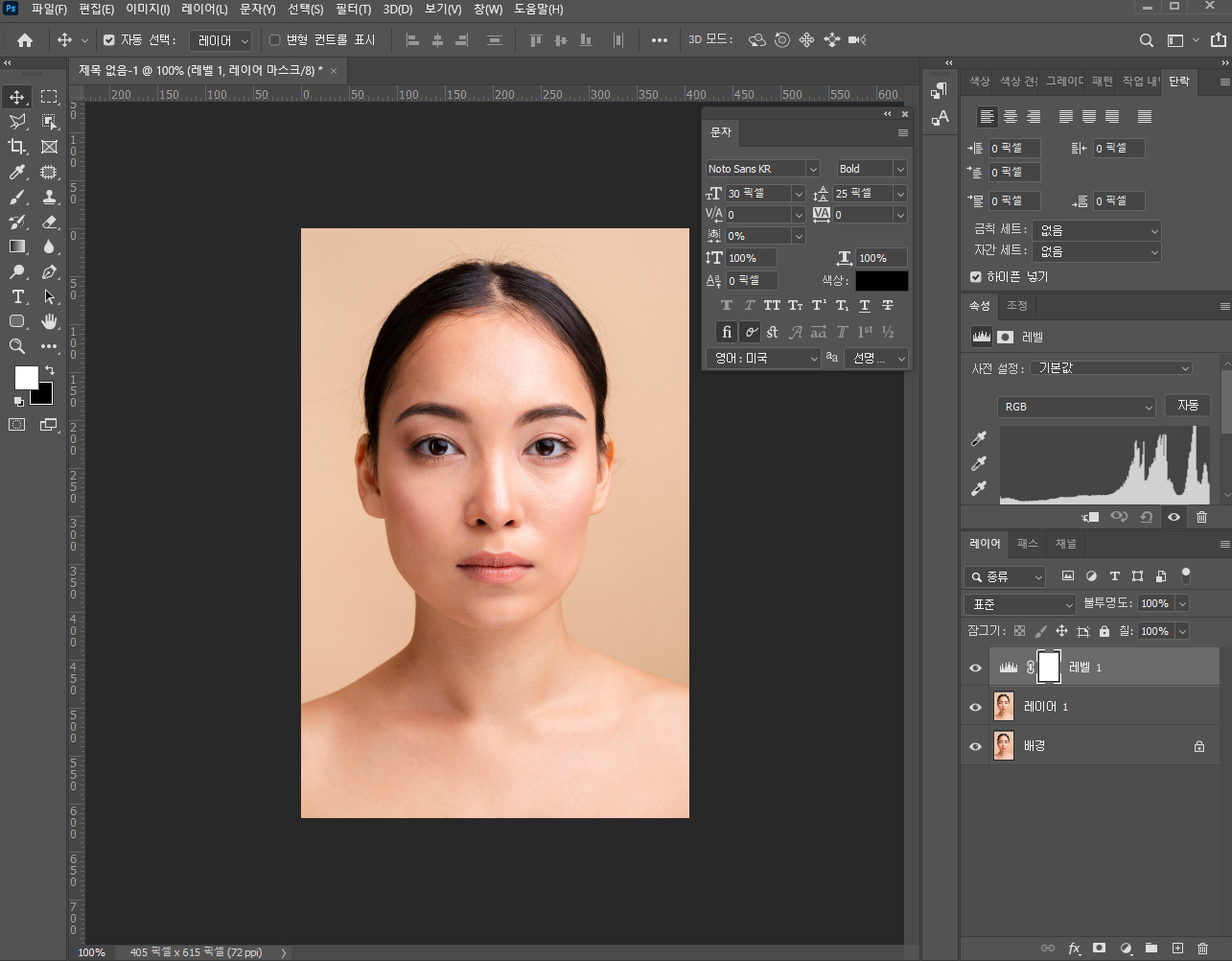Open the text color swatch

(x=881, y=281)
